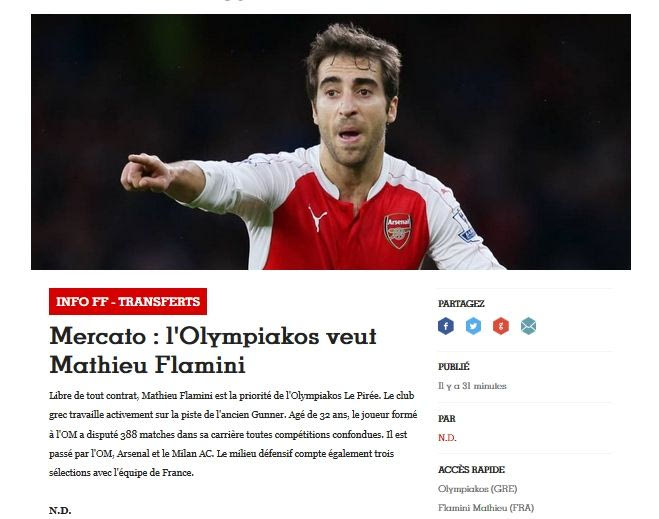Click the Mathieu Flamini header photo

pyautogui.click(x=331, y=142)
